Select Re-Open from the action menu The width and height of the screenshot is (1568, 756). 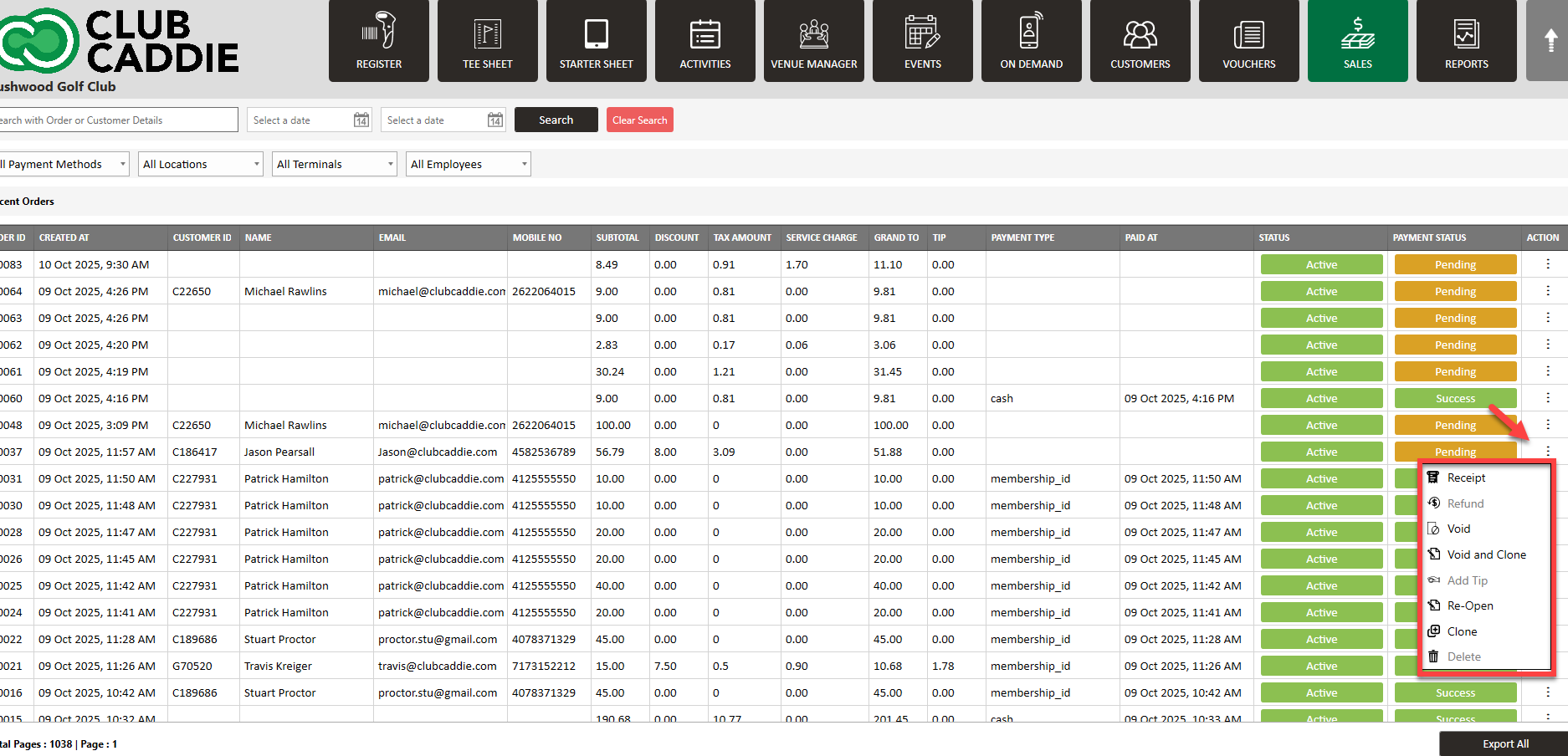point(1469,605)
